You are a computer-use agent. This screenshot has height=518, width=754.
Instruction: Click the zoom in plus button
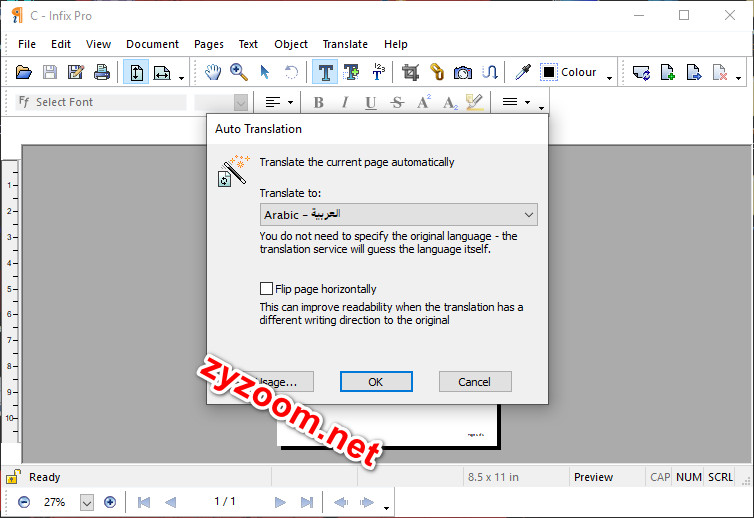point(110,502)
